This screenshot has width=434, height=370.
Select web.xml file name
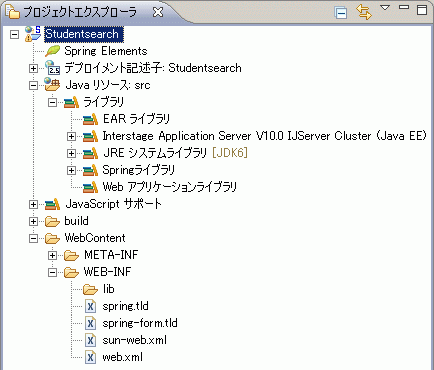[x=123, y=357]
